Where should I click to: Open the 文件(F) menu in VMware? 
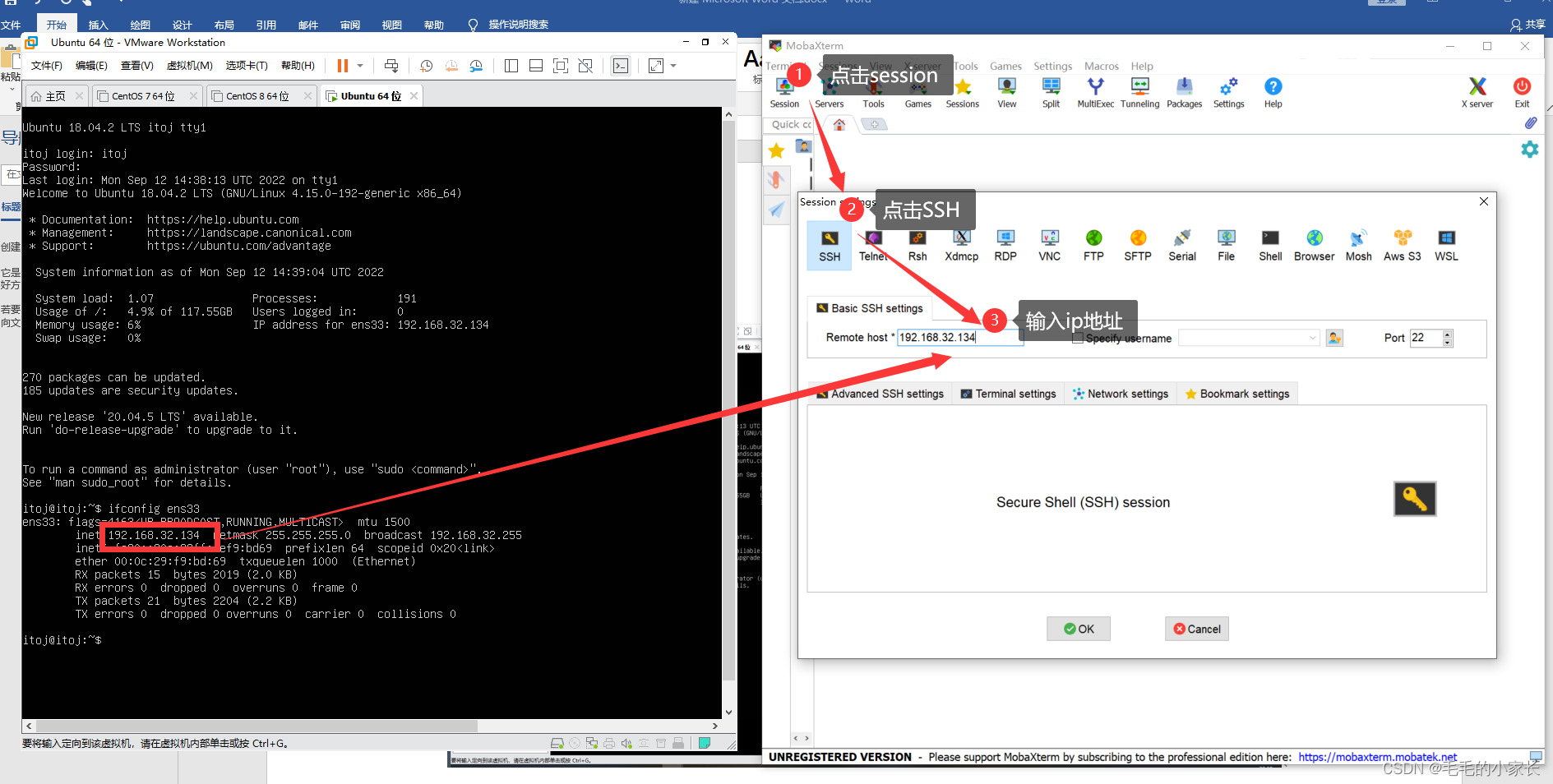click(47, 66)
